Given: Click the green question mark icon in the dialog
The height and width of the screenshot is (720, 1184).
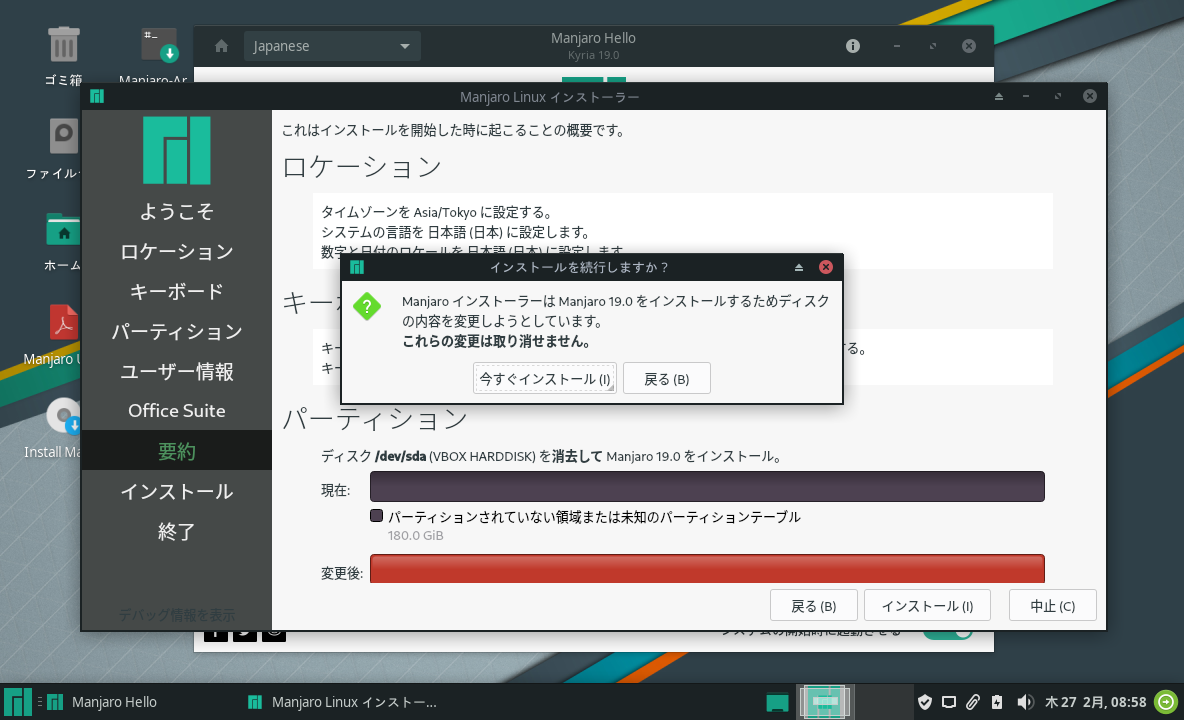Looking at the screenshot, I should [x=367, y=306].
